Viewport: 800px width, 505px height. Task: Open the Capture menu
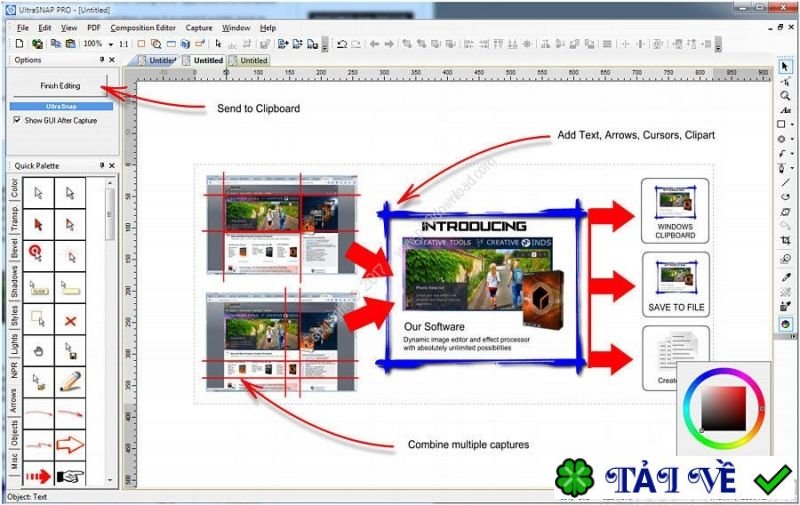[x=198, y=28]
